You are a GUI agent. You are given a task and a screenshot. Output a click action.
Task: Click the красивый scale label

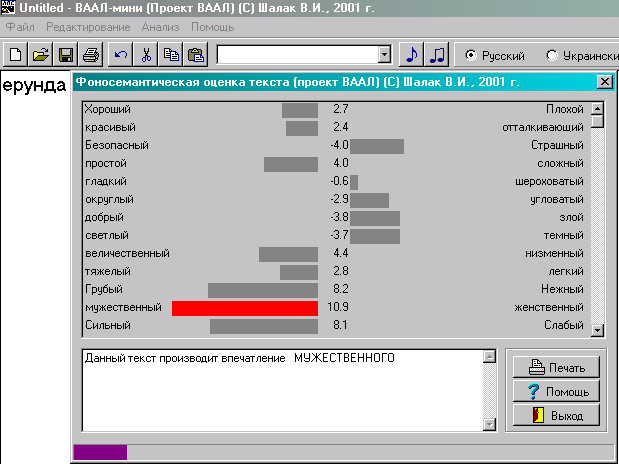[x=110, y=128]
